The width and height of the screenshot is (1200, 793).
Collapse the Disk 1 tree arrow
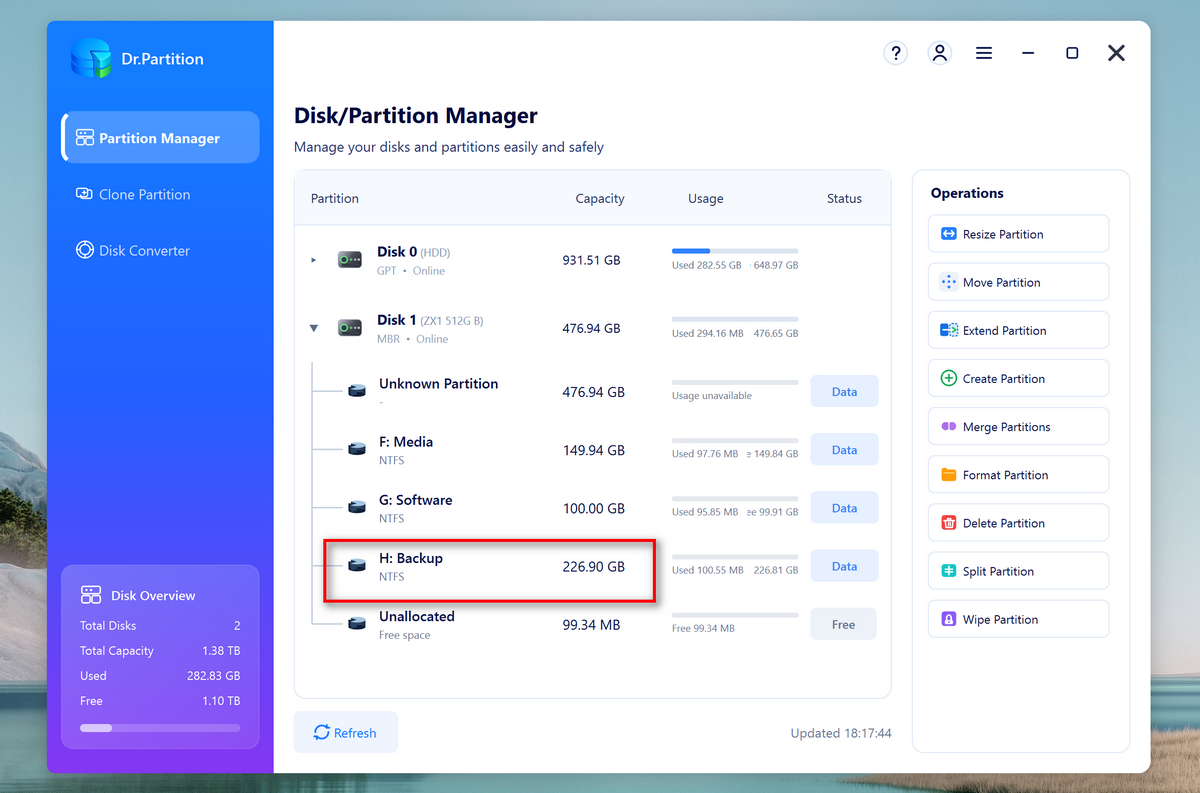point(313,328)
